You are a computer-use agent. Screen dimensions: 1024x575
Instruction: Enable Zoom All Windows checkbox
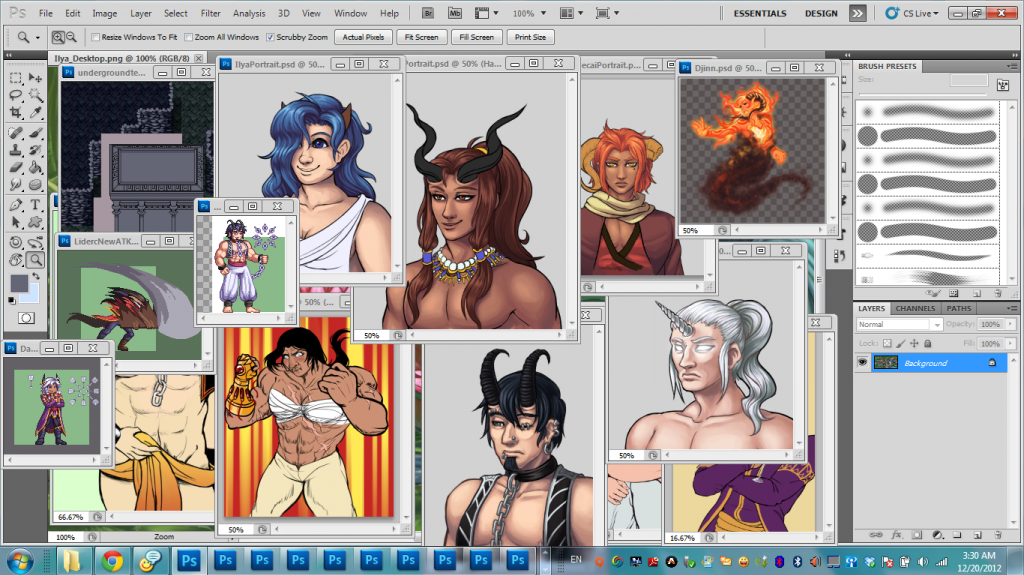(x=189, y=37)
